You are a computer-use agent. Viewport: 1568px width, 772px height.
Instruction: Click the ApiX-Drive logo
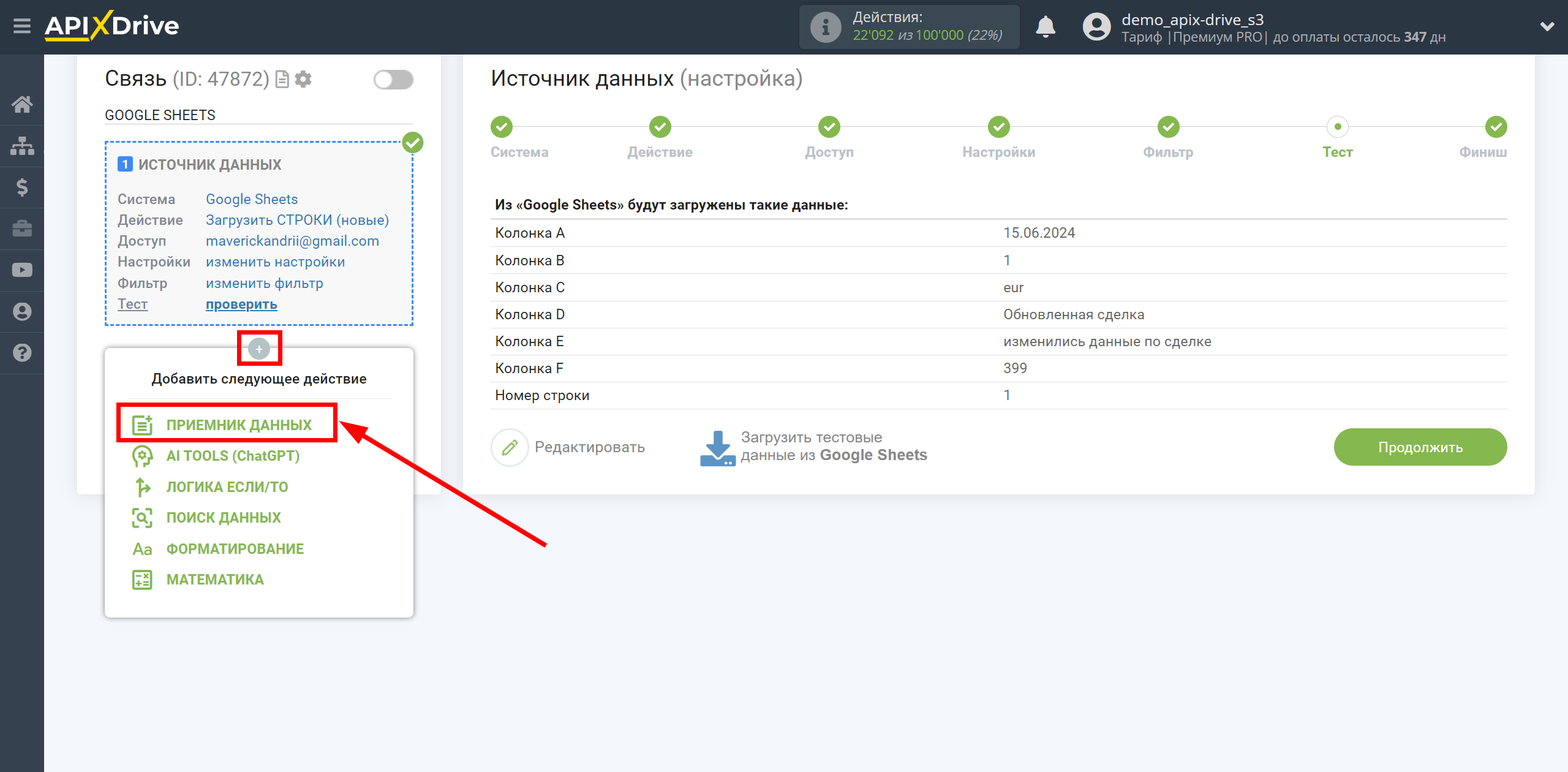tap(111, 26)
